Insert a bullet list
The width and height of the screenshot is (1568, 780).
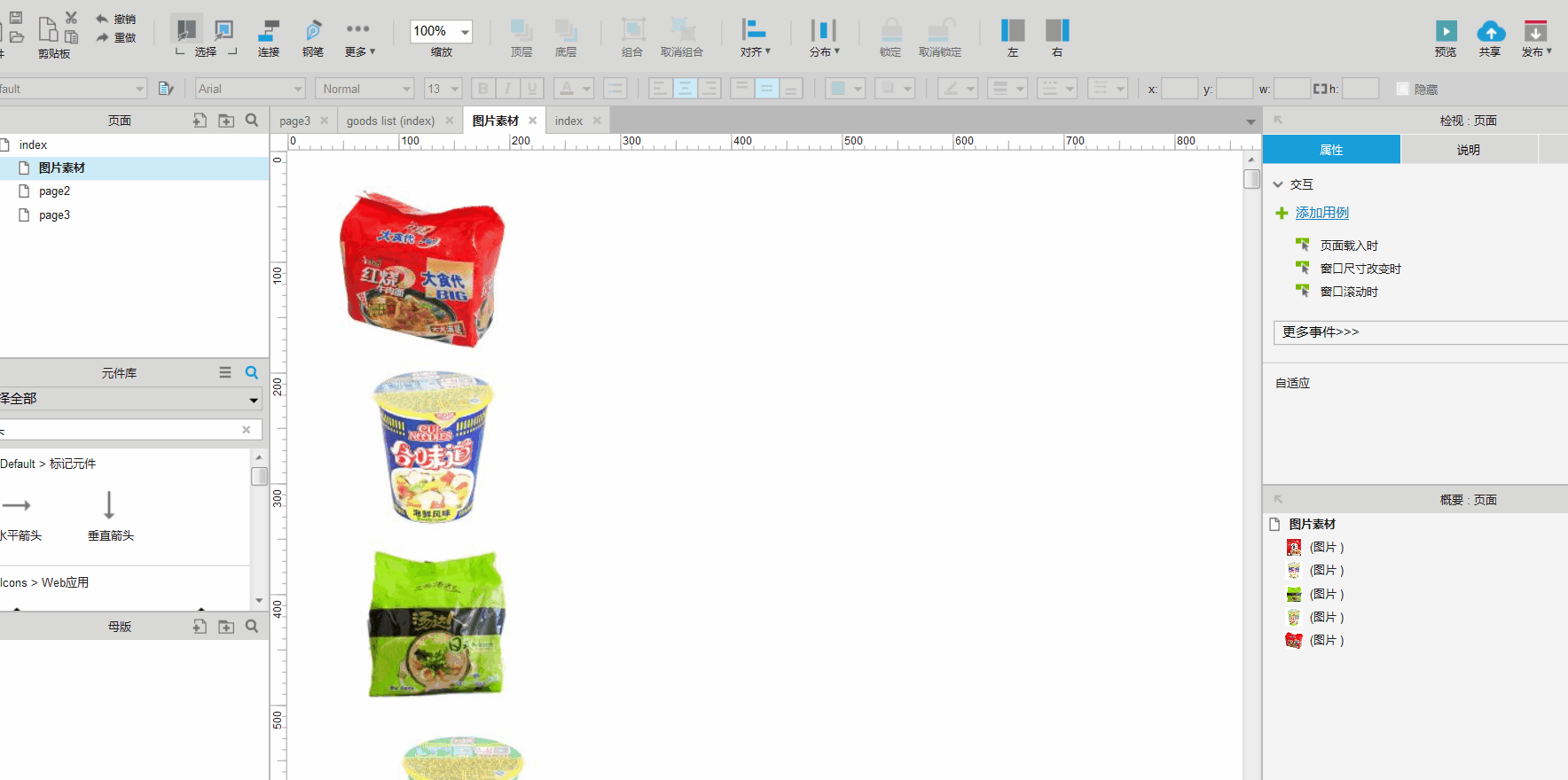click(615, 89)
